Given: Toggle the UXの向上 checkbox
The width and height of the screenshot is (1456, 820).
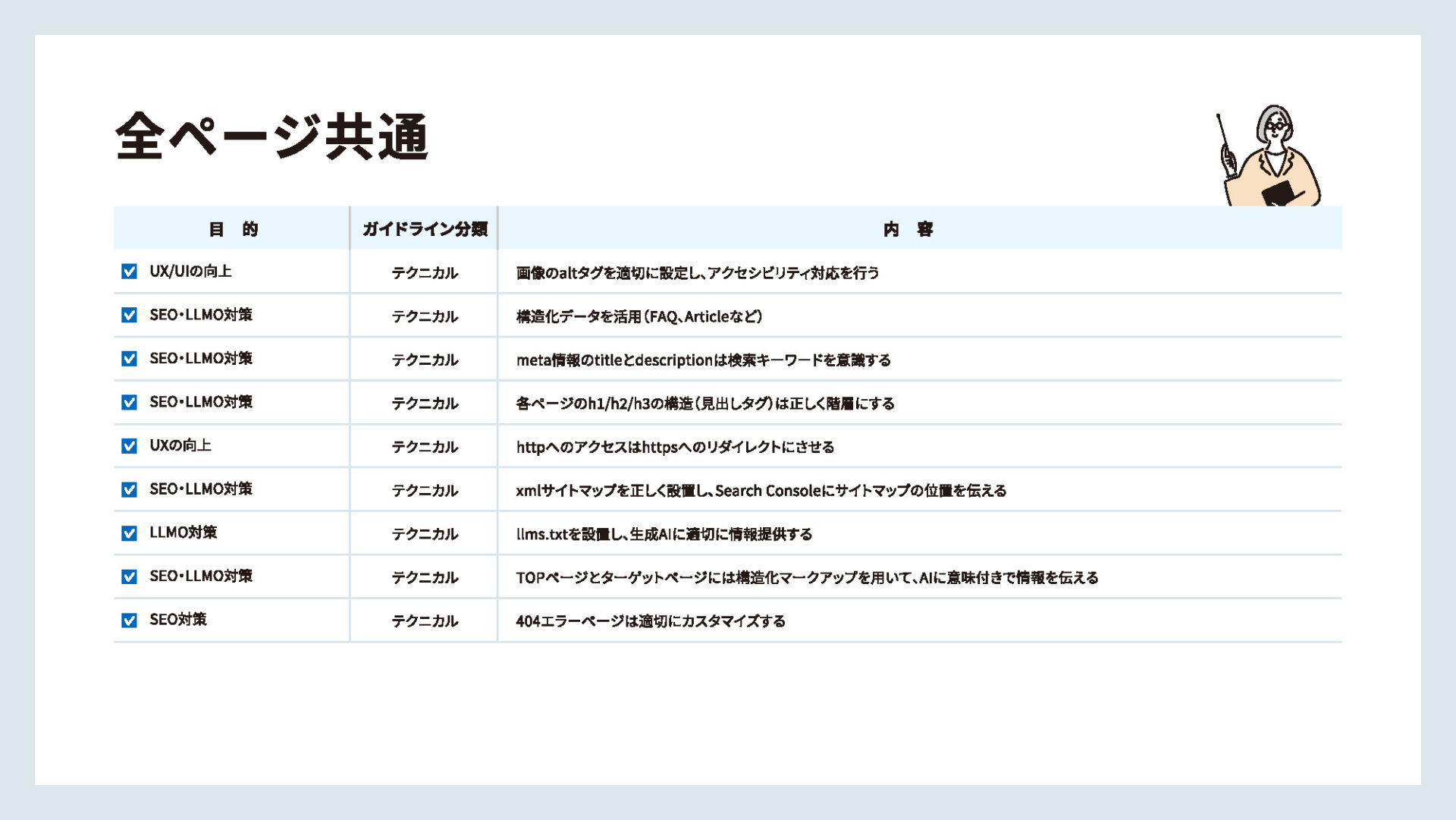Looking at the screenshot, I should tap(129, 446).
